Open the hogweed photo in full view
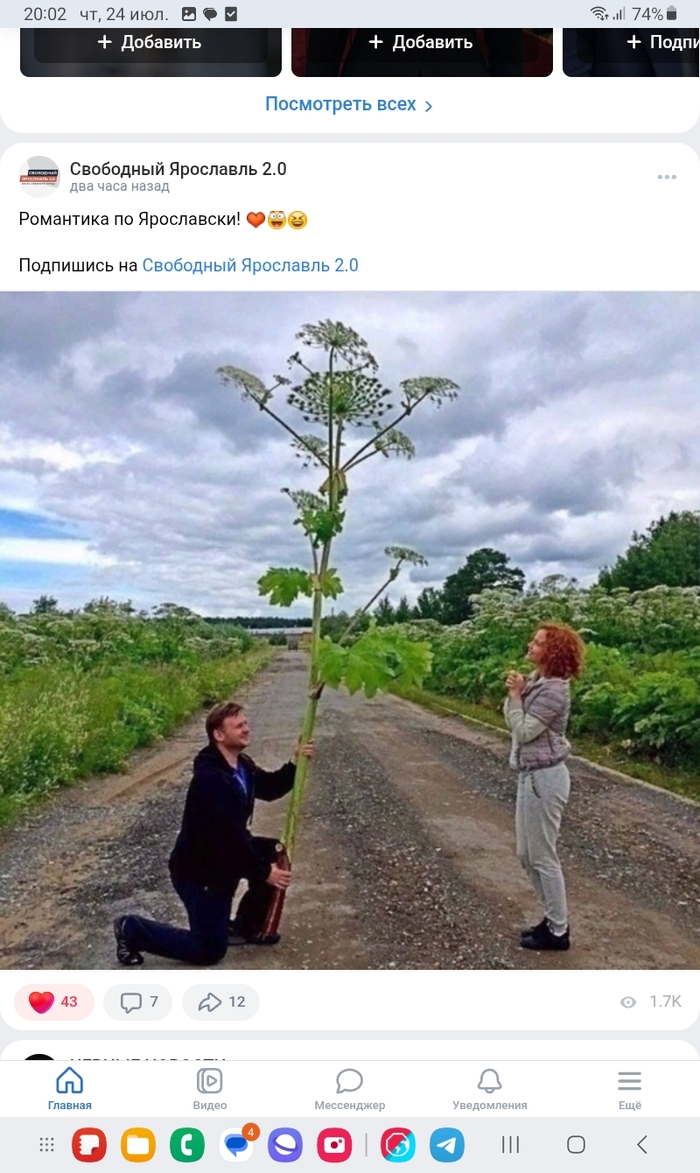Screen dimensions: 700x1173 [x=350, y=630]
